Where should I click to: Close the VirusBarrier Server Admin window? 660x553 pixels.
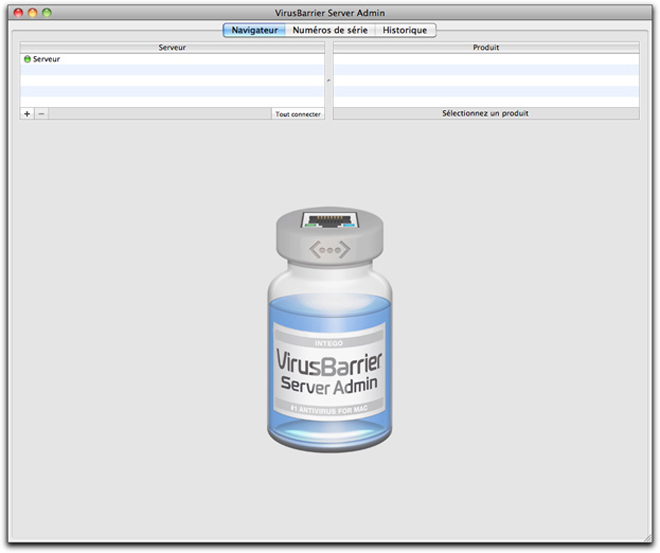pos(19,13)
